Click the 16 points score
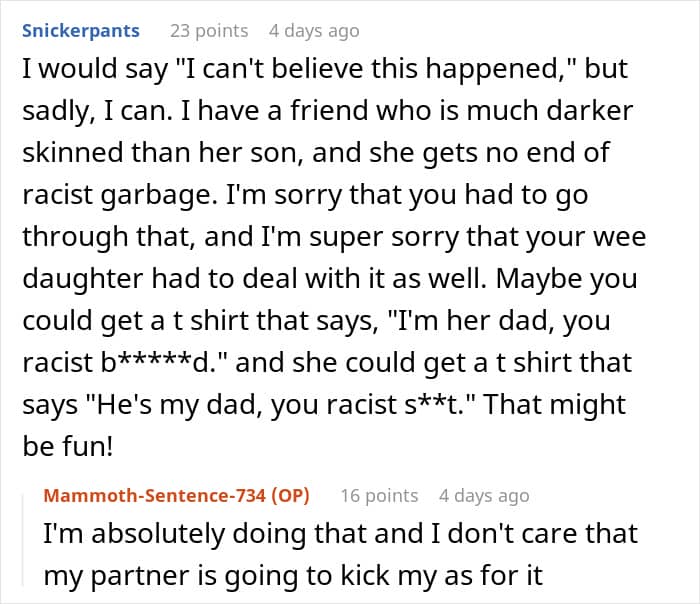This screenshot has height=604, width=700. click(x=379, y=495)
